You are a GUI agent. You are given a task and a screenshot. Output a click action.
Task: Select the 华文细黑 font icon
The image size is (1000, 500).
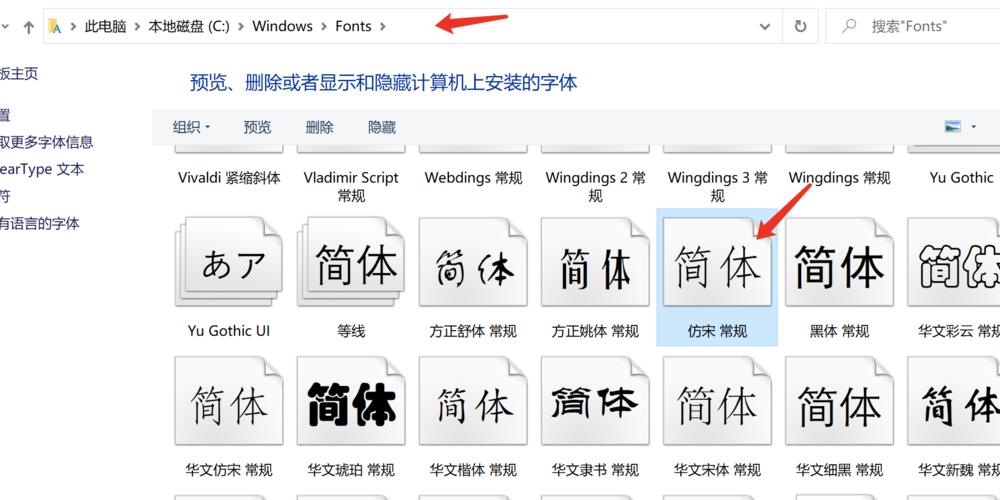[x=839, y=401]
